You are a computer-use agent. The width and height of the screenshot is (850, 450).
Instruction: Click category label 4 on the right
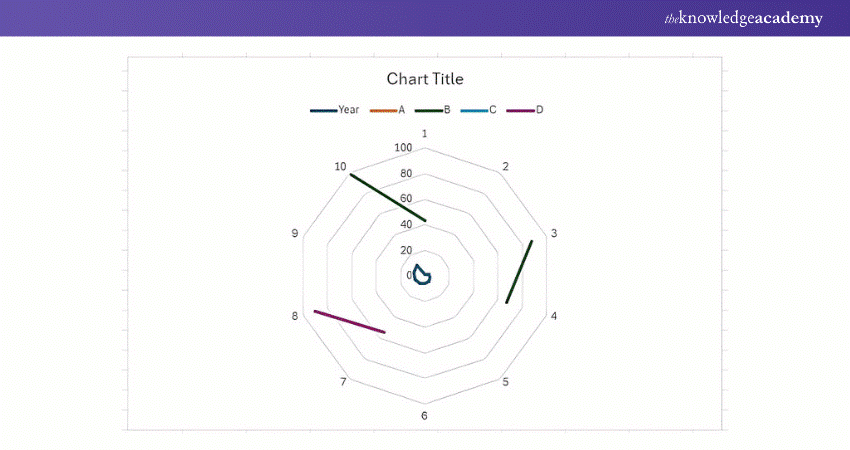(554, 316)
